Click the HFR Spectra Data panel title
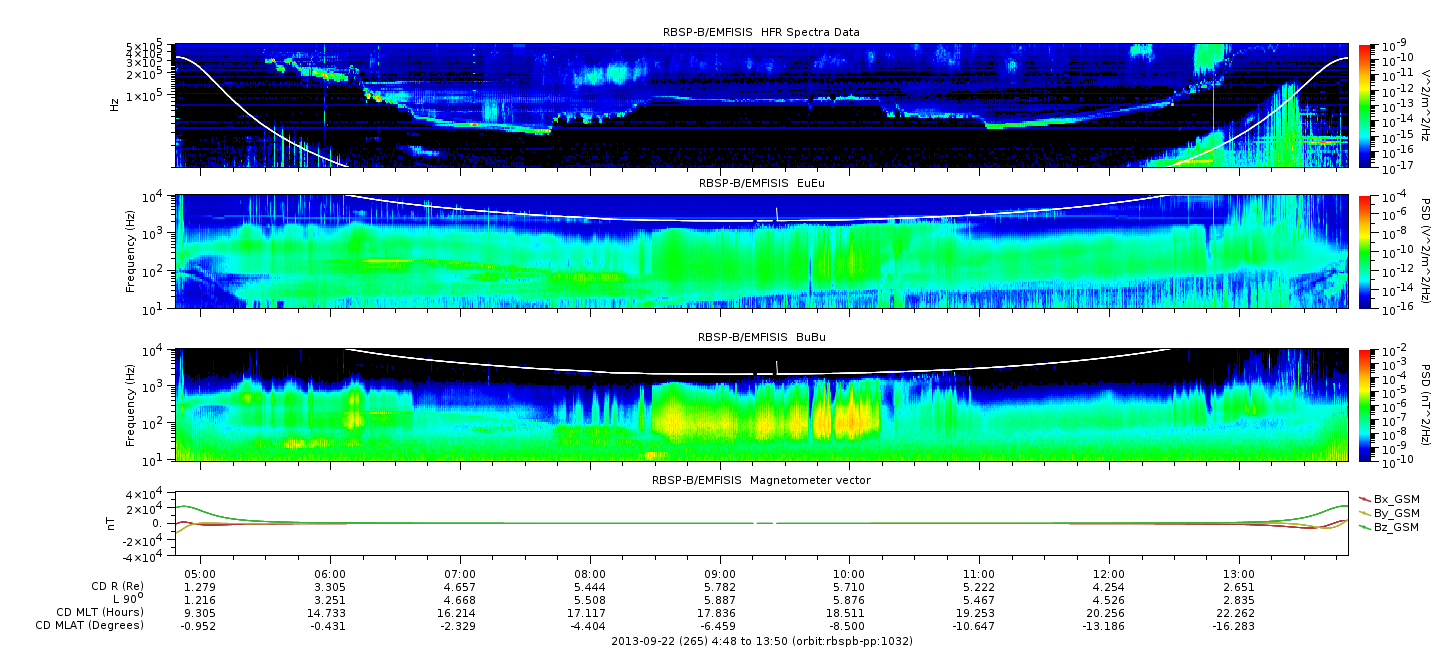 pos(761,32)
